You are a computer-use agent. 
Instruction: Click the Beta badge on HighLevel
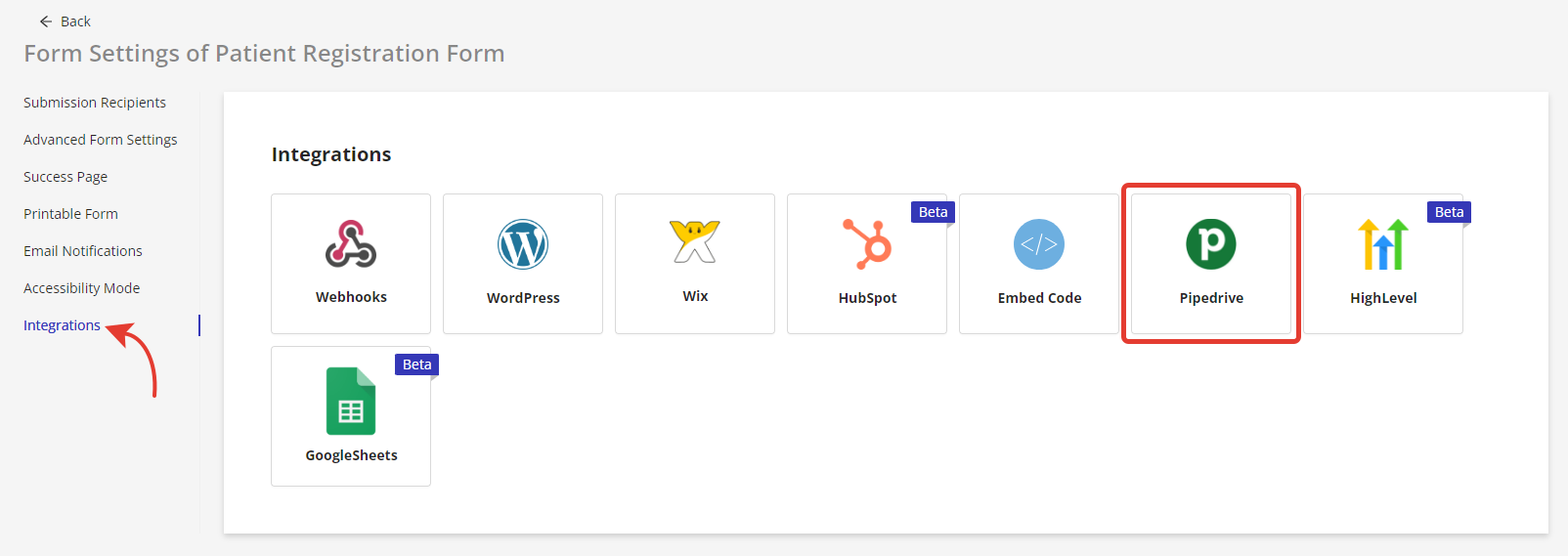pyautogui.click(x=1449, y=212)
